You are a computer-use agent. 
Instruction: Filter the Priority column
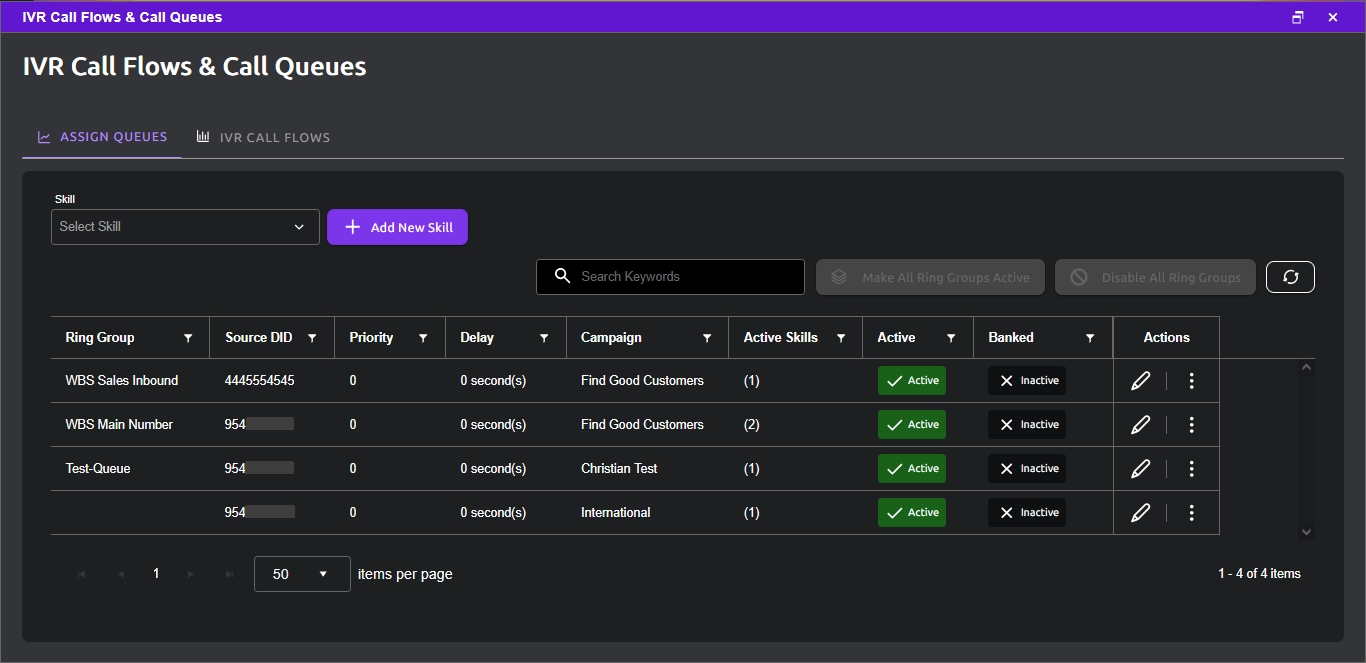423,338
